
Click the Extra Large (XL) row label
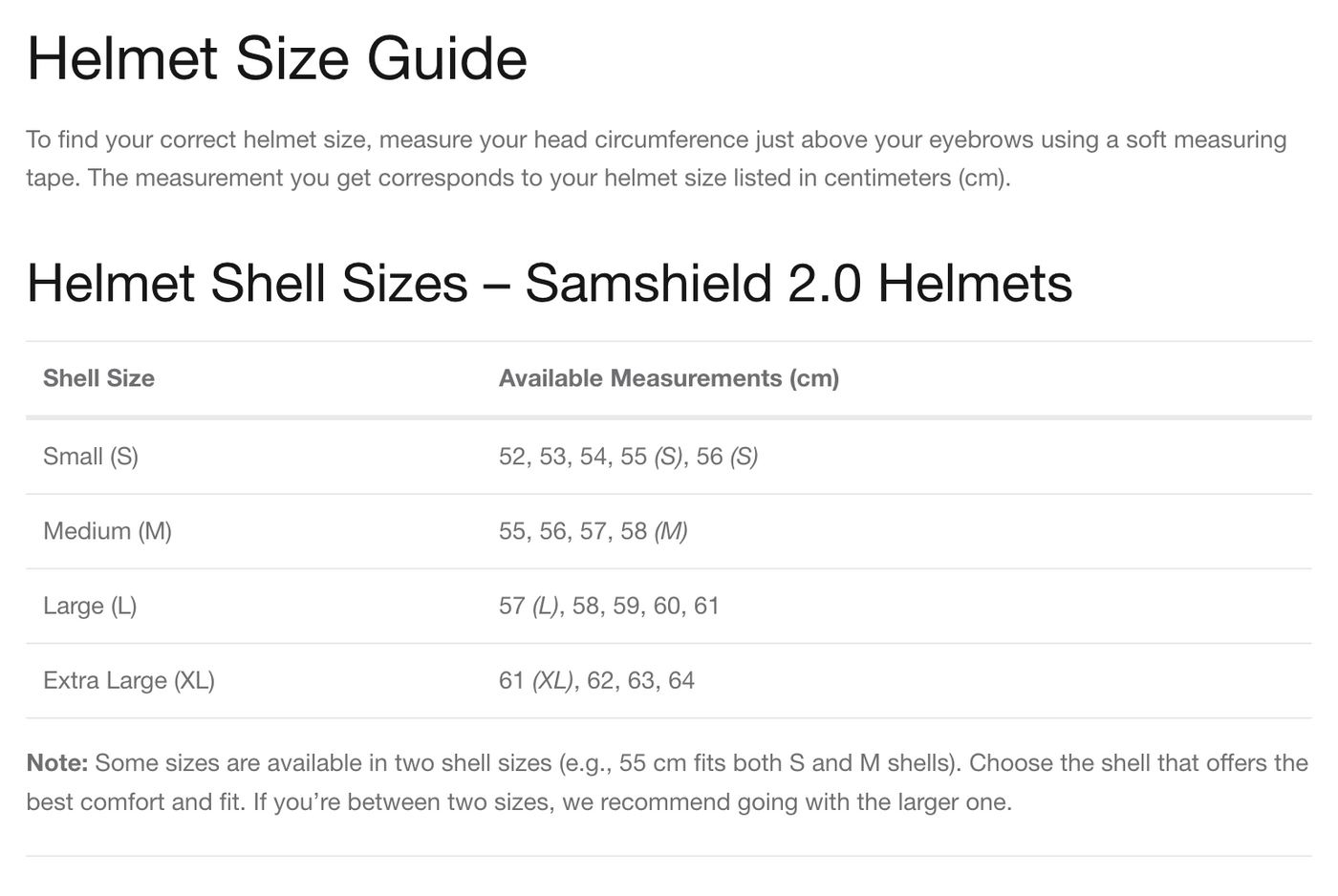pyautogui.click(x=128, y=680)
